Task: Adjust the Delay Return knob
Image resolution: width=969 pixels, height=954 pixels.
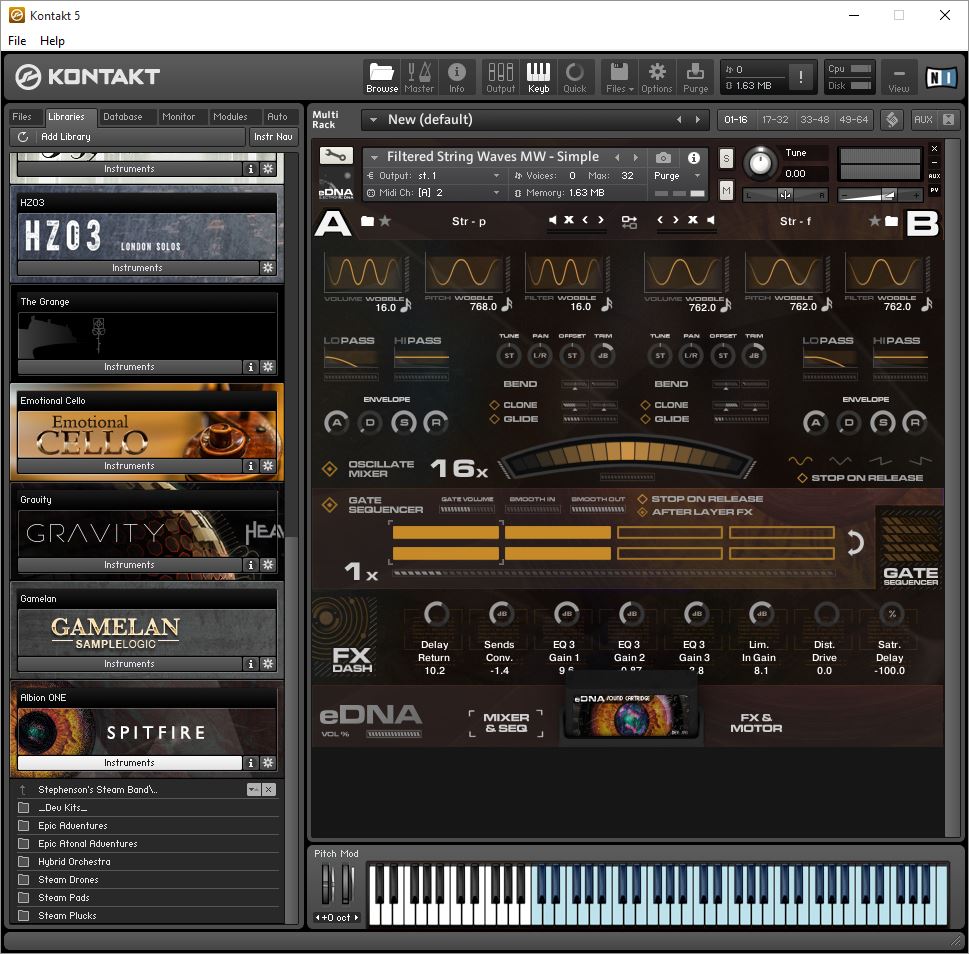Action: [436, 614]
